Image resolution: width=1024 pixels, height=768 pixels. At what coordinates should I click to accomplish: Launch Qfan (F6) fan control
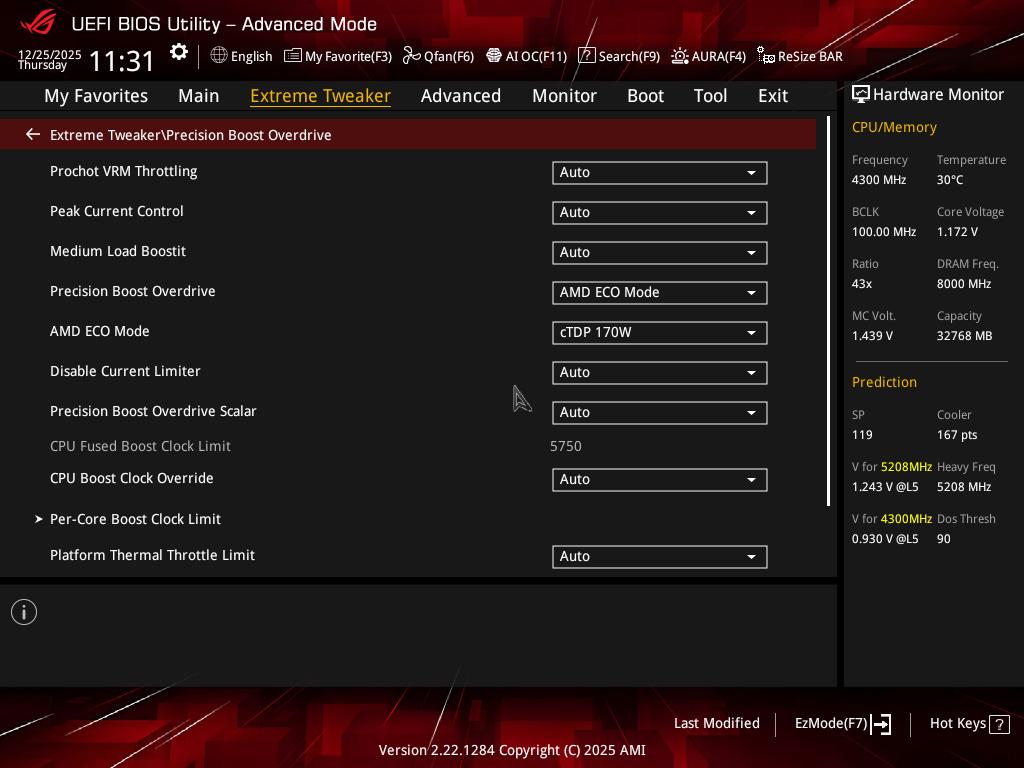click(x=438, y=56)
